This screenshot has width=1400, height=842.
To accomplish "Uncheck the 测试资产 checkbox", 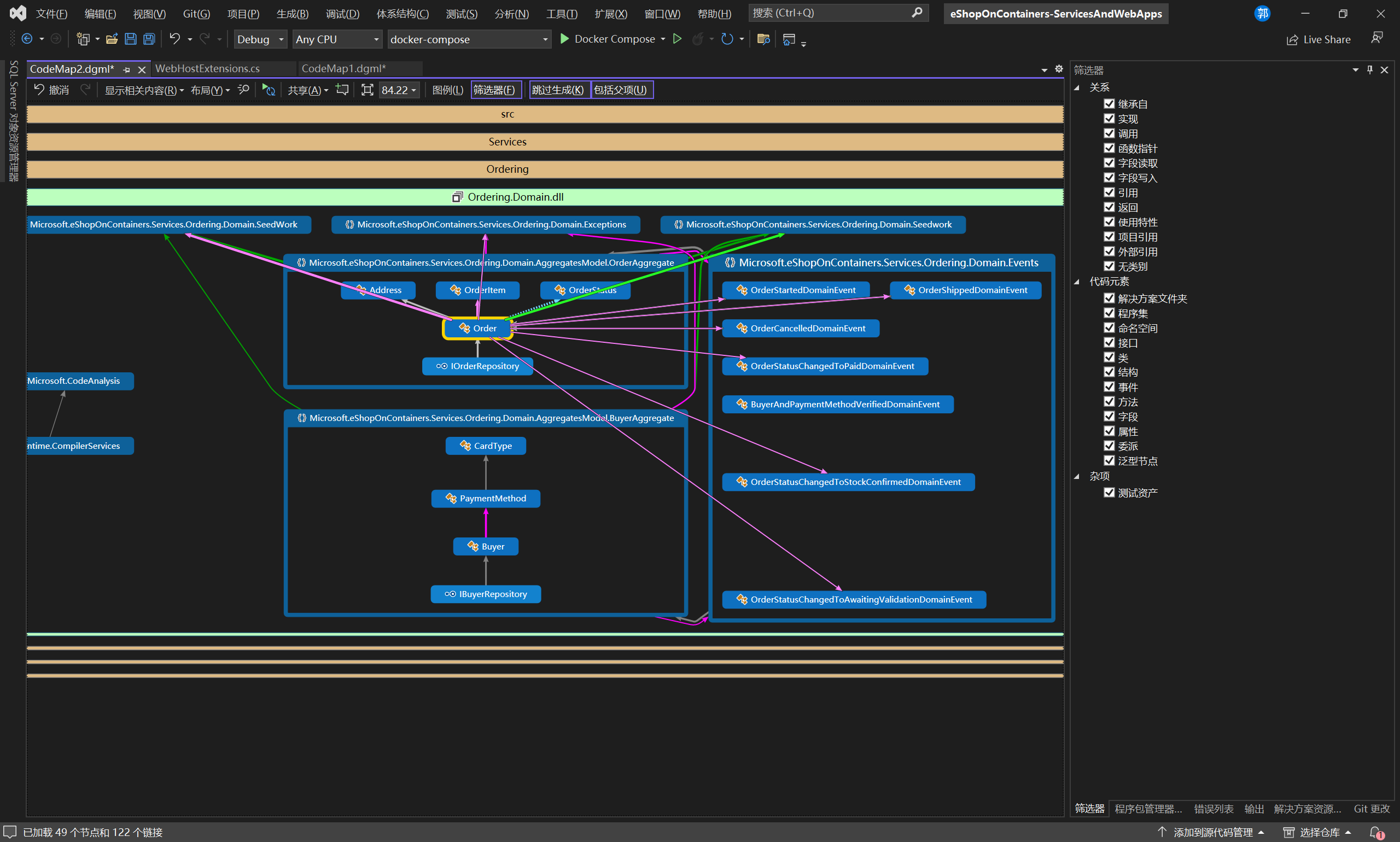I will (1109, 493).
